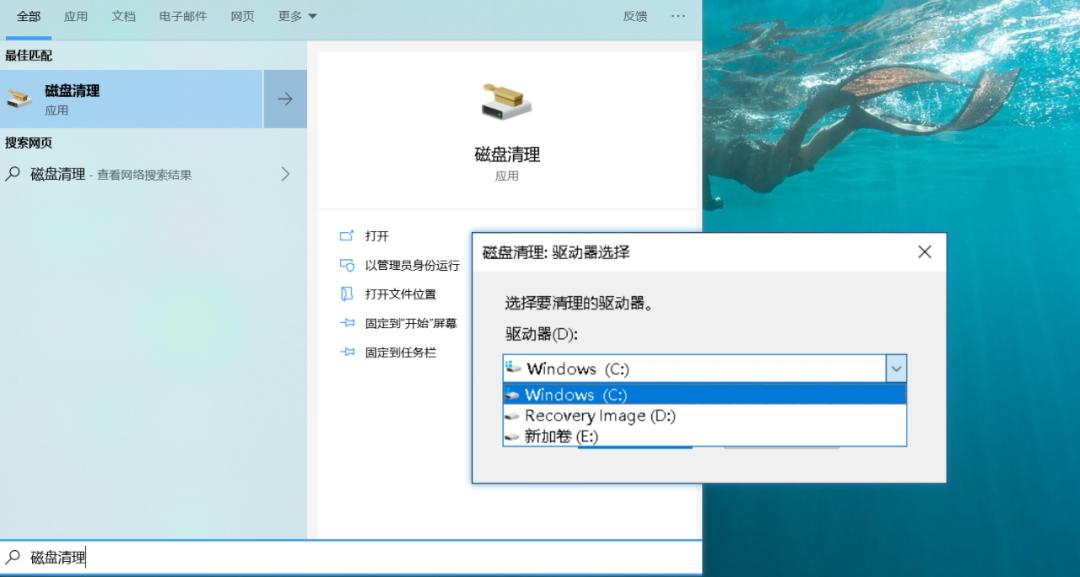Click the 打开文件位置 folder icon
Screen dimensions: 1080x577
coord(344,295)
